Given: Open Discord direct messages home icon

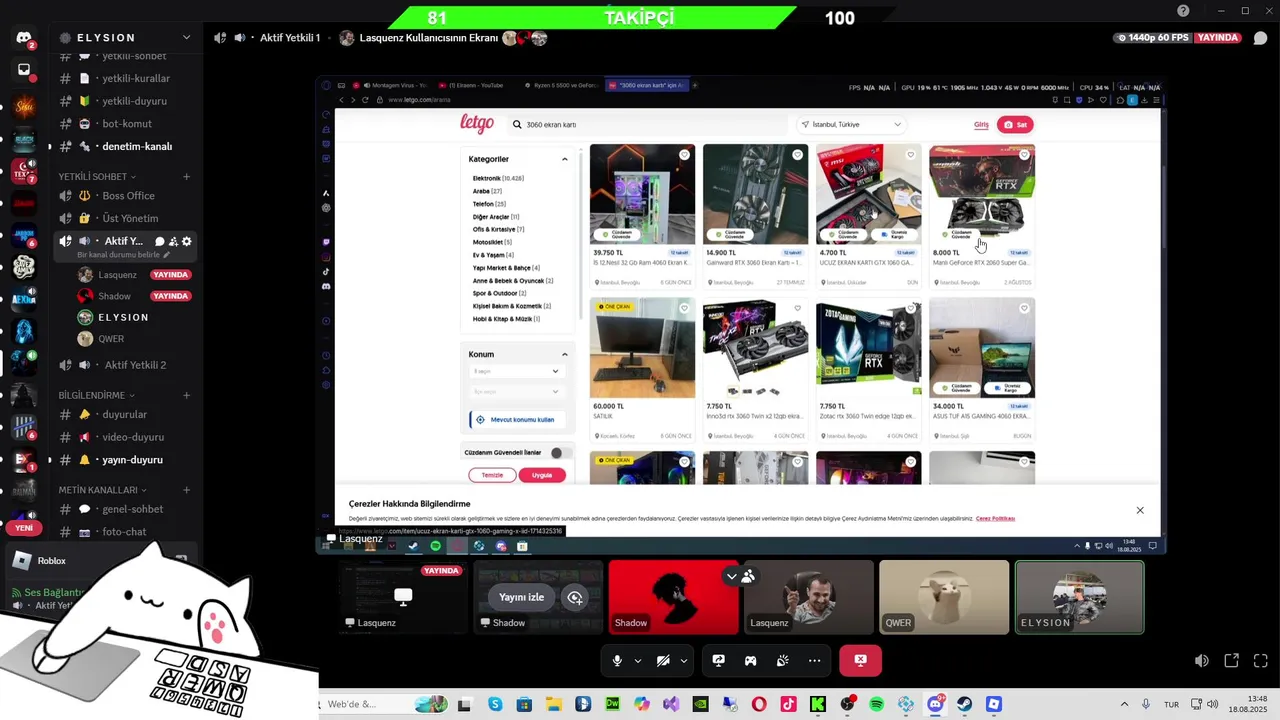Looking at the screenshot, I should coord(24,37).
